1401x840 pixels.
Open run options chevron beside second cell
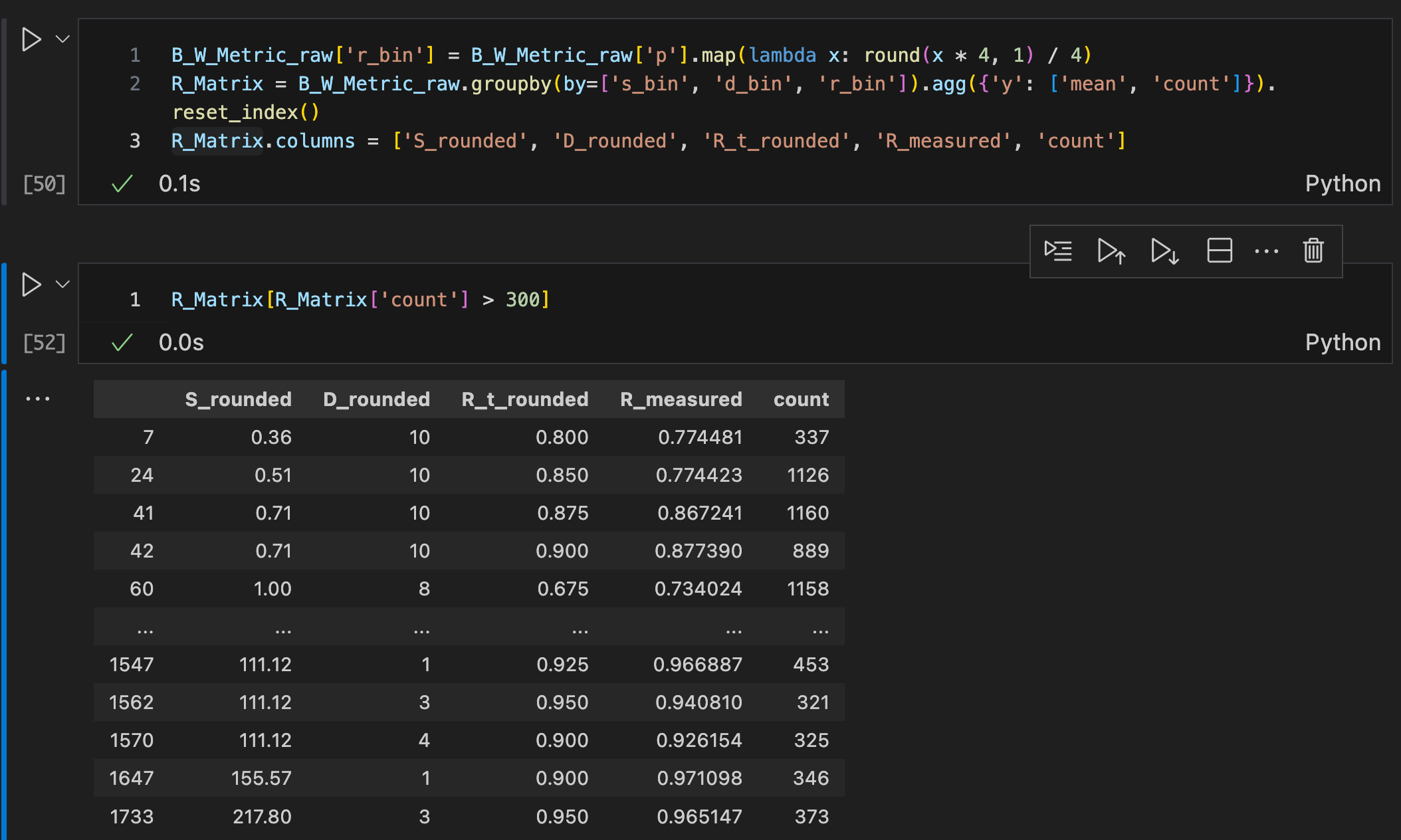pos(62,284)
